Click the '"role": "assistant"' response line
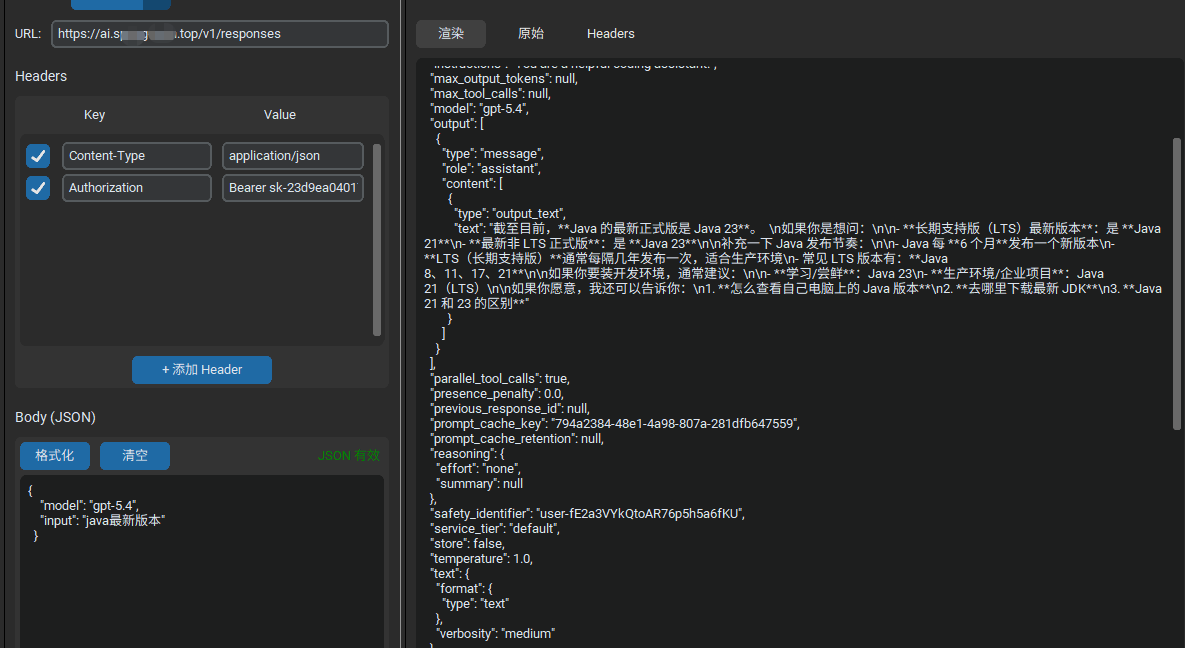Screen dimensions: 1185x648 [x=492, y=169]
